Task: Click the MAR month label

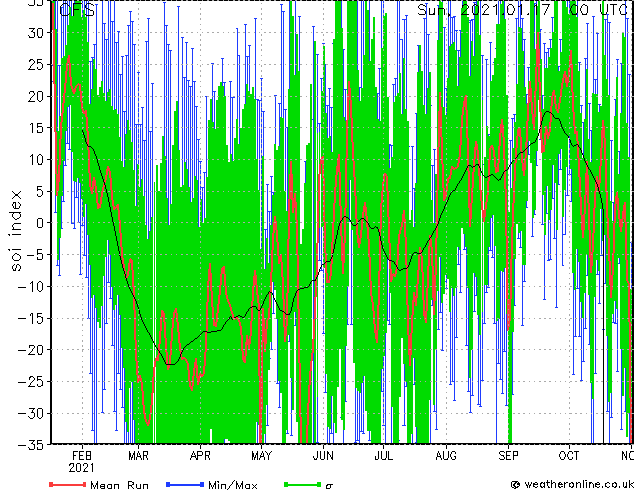Action: 138,456
